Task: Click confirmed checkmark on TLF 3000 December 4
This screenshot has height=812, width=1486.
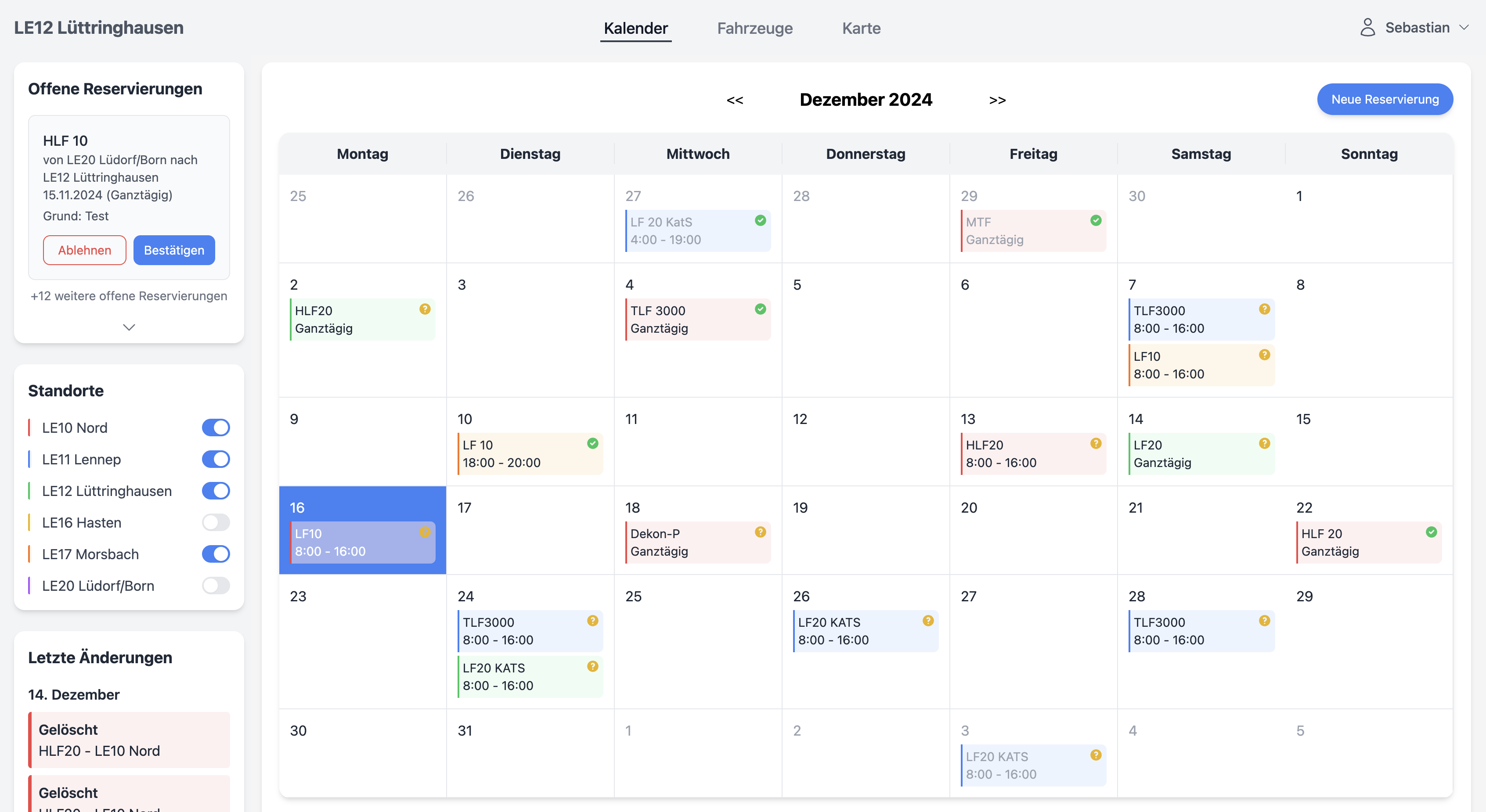Action: pos(760,309)
